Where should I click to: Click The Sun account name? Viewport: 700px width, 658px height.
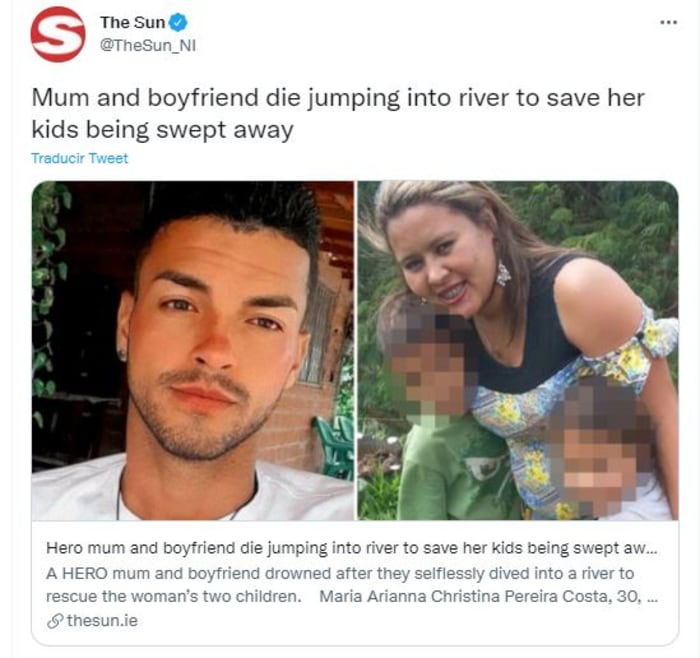click(x=132, y=22)
